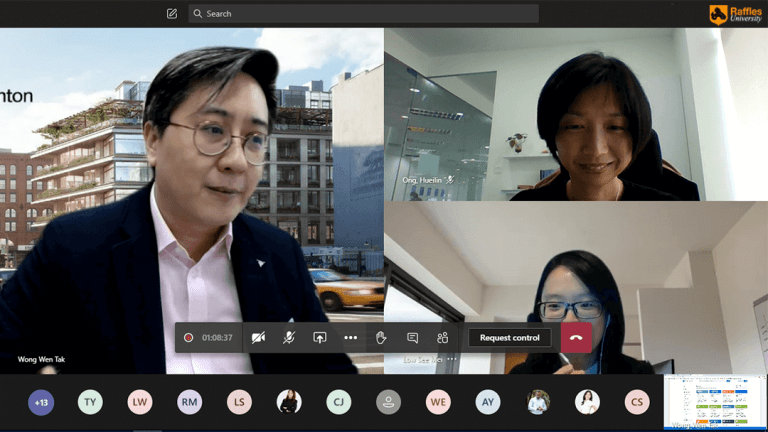Unmute the microphone in meeting toolbar
The height and width of the screenshot is (432, 768).
point(289,338)
